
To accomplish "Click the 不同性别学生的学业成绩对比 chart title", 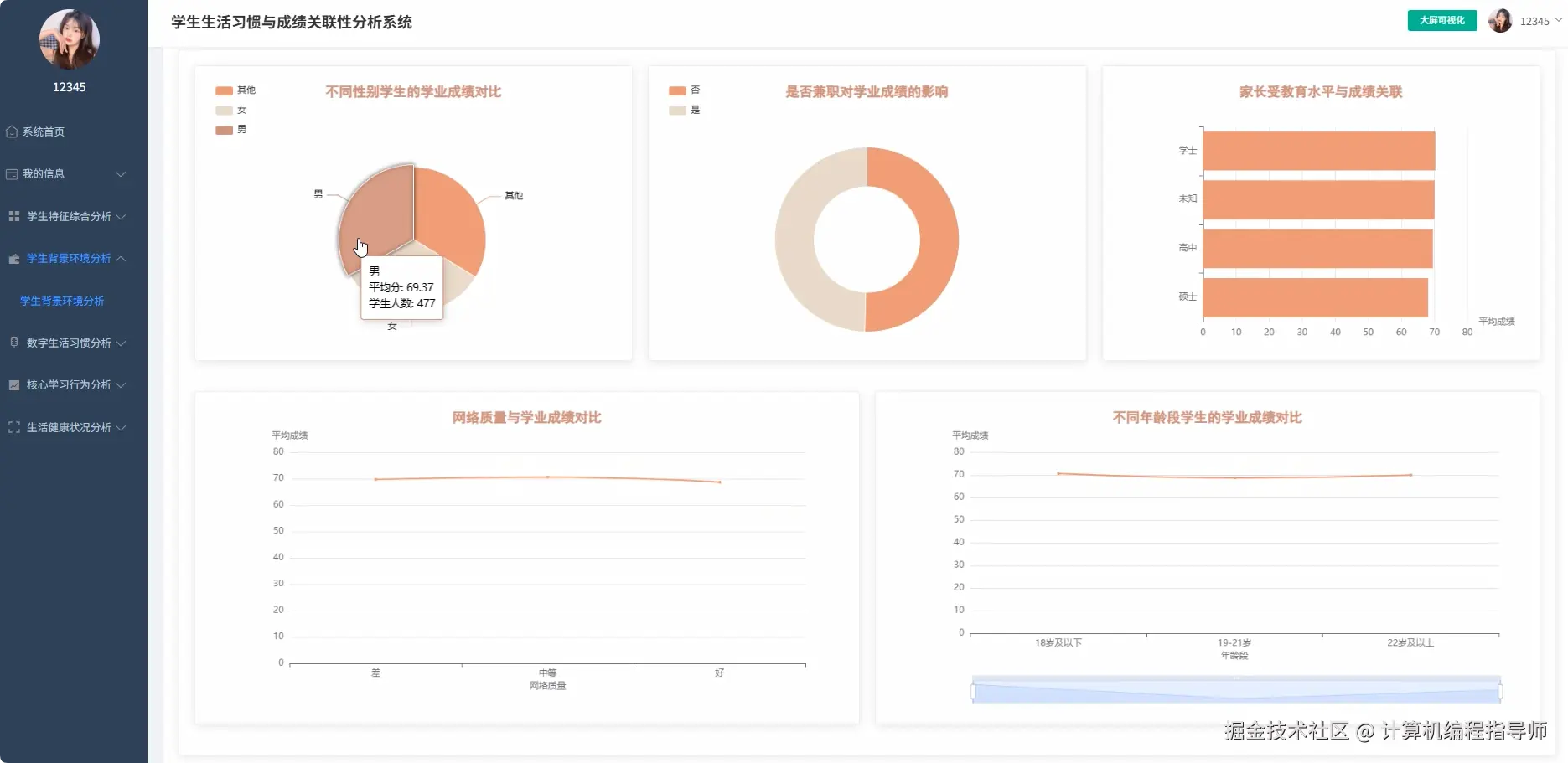I will (x=413, y=92).
